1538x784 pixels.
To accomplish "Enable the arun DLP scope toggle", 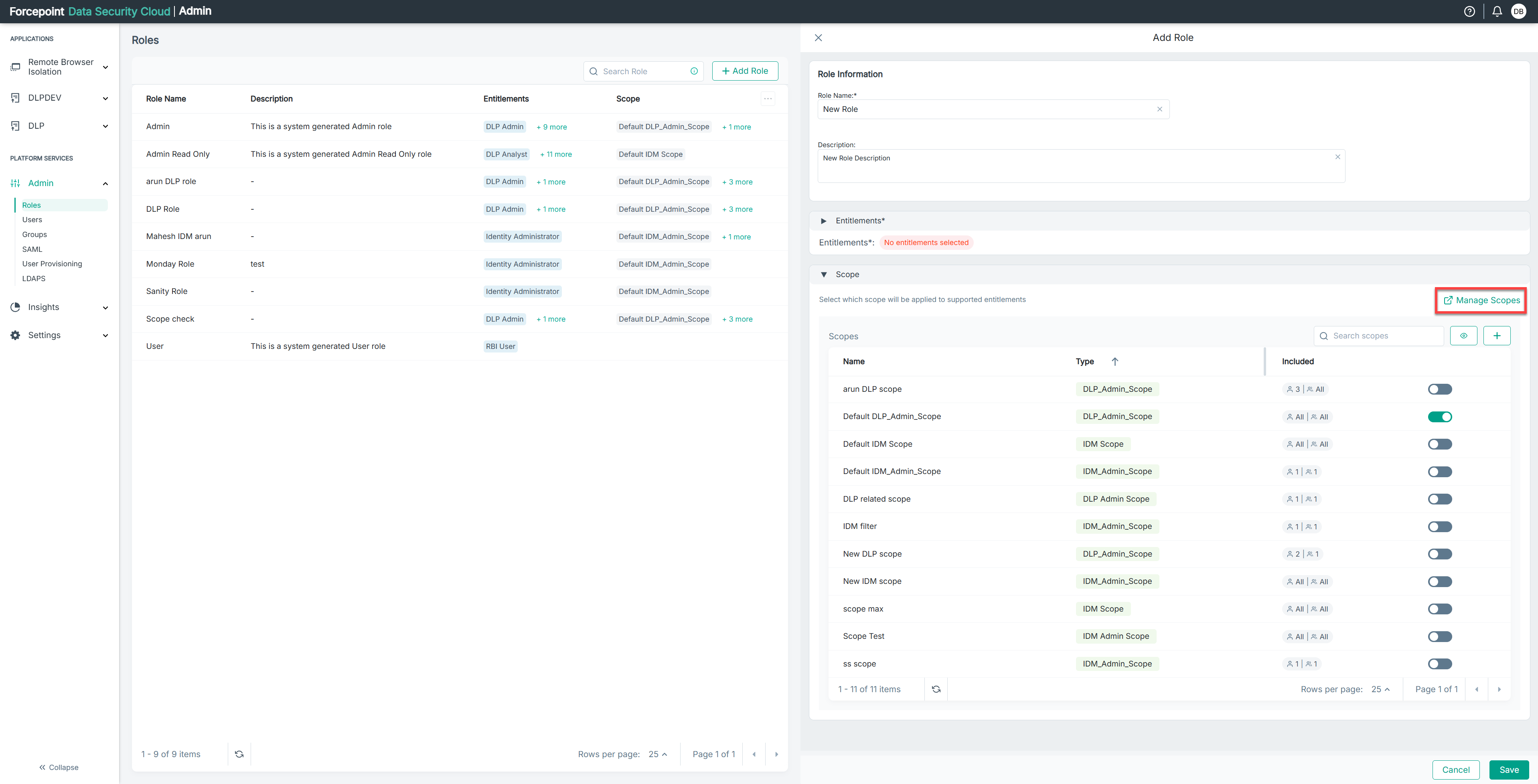I will (x=1439, y=389).
